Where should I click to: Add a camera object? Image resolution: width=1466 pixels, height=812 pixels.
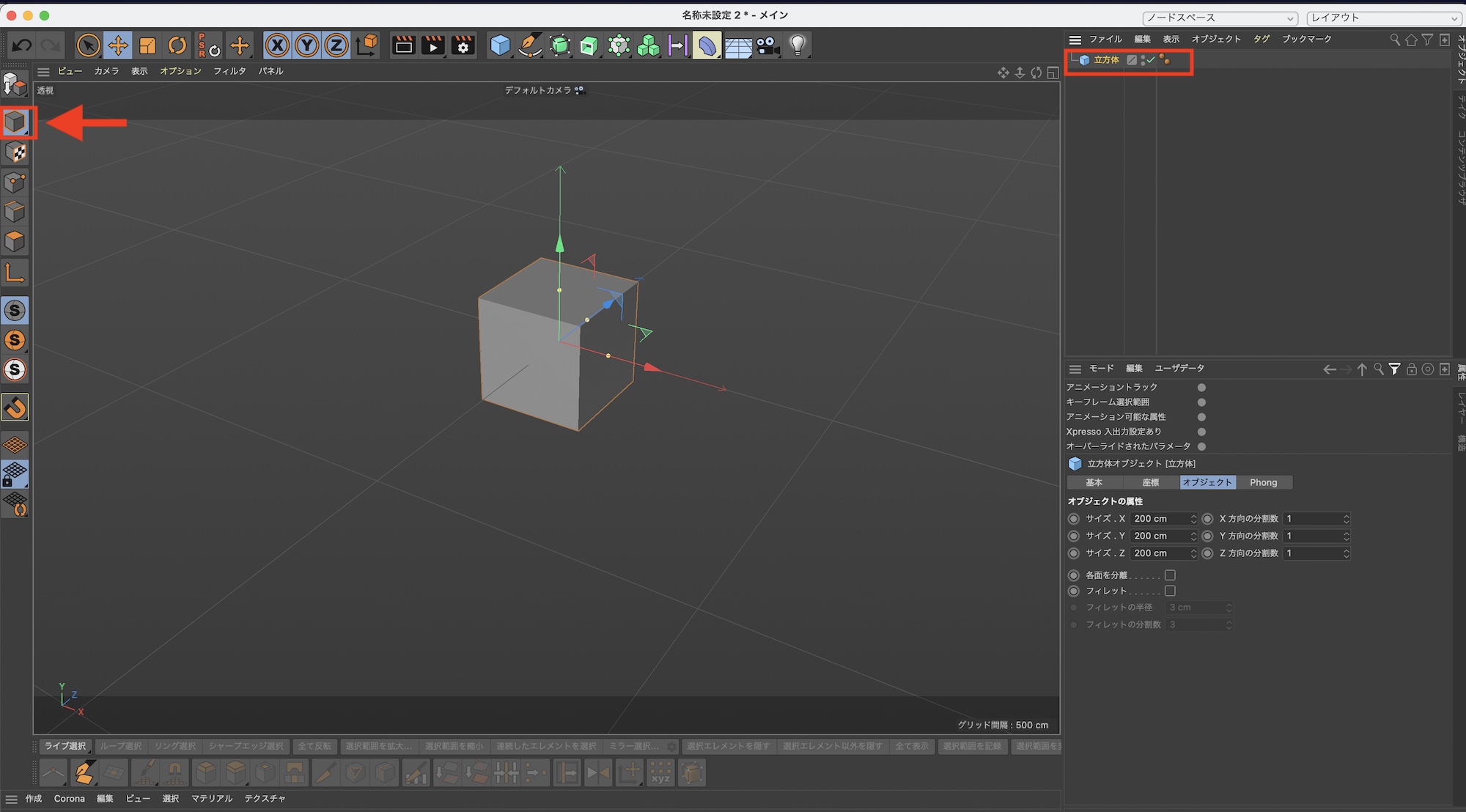pyautogui.click(x=767, y=45)
